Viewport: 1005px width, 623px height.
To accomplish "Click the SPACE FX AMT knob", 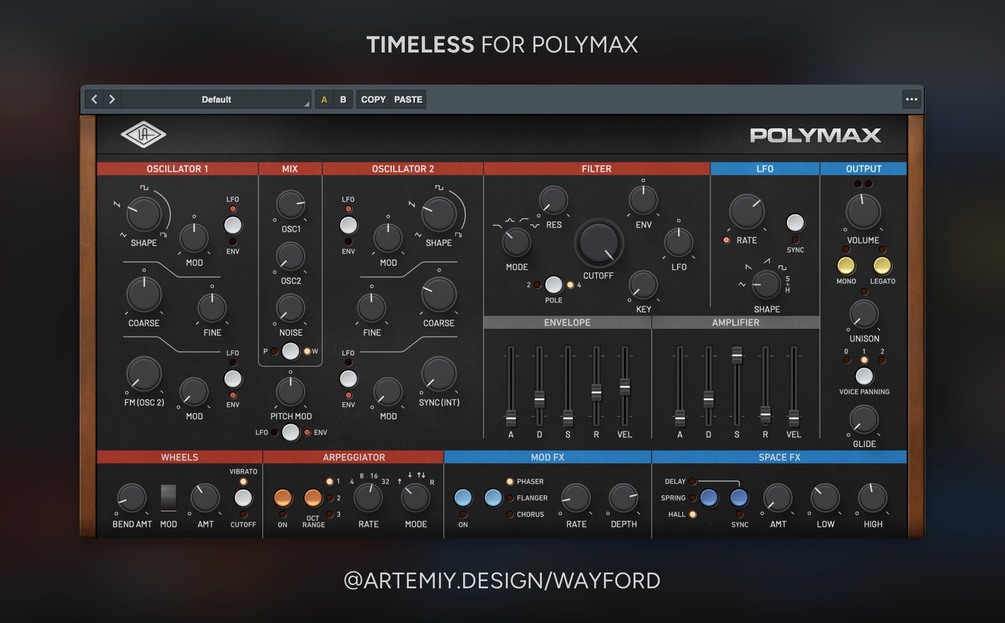I will pyautogui.click(x=777, y=498).
